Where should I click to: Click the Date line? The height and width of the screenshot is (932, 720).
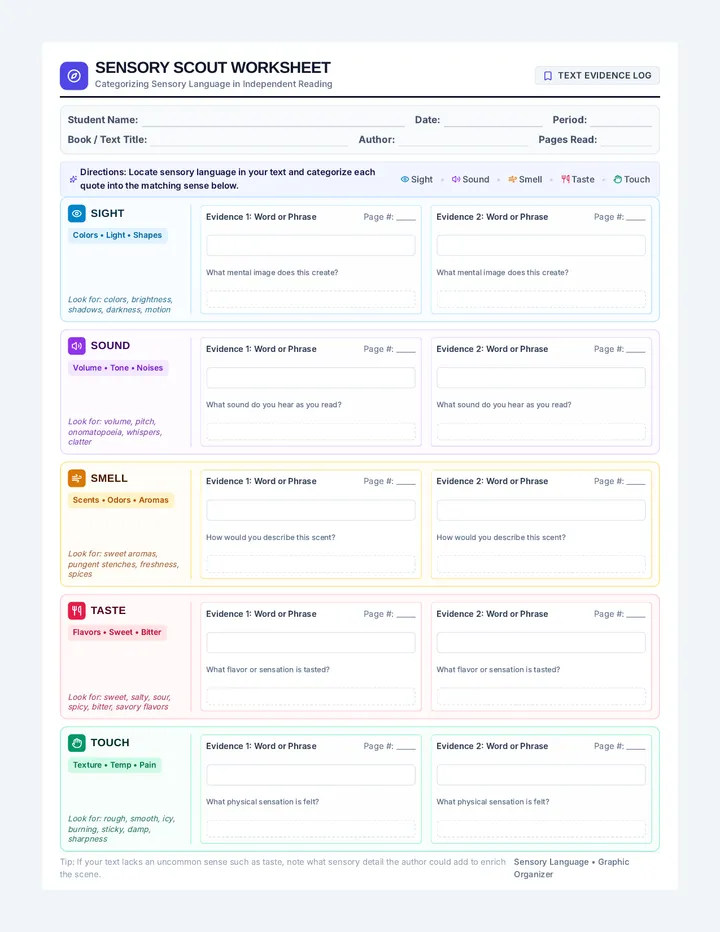[x=493, y=121]
